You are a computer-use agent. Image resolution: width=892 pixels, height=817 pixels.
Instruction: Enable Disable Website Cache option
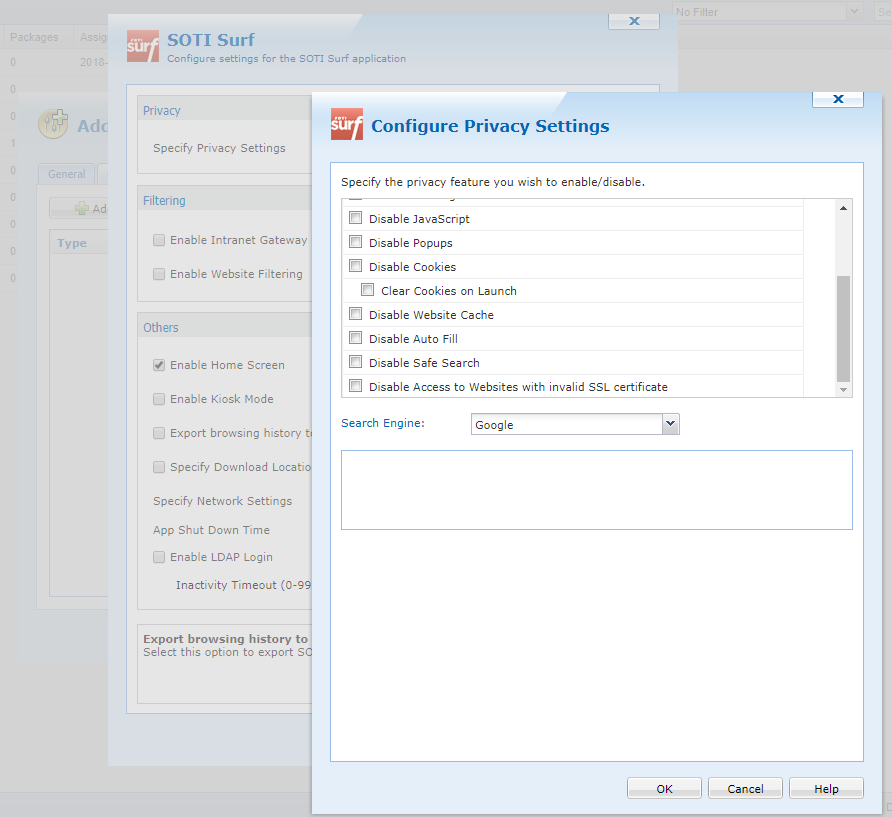point(355,315)
